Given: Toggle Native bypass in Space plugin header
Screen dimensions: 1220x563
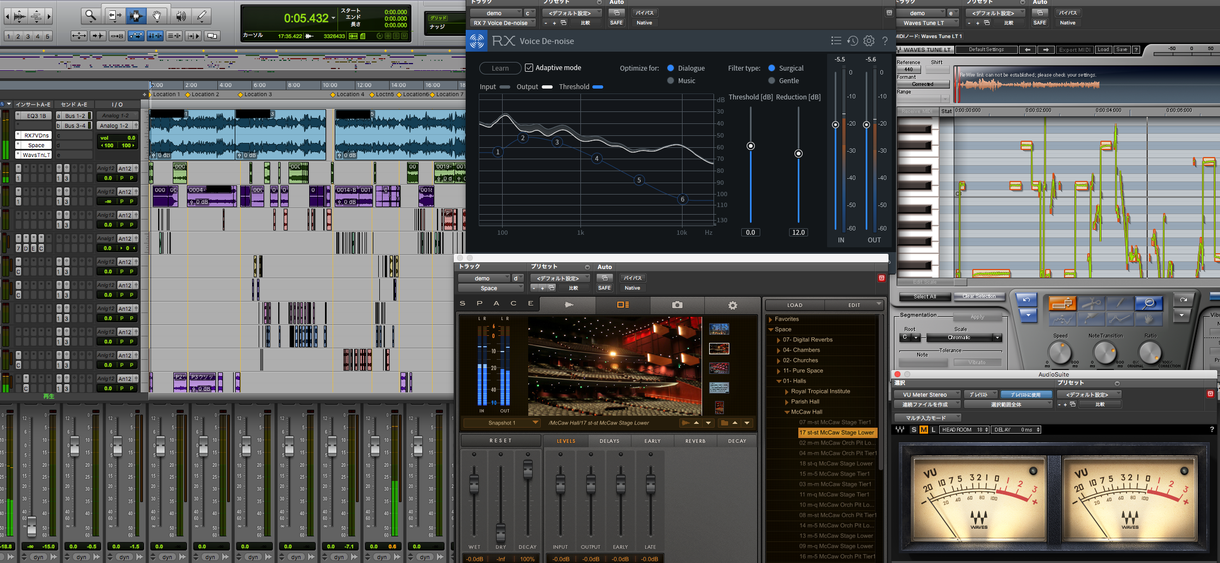Looking at the screenshot, I should coord(633,288).
